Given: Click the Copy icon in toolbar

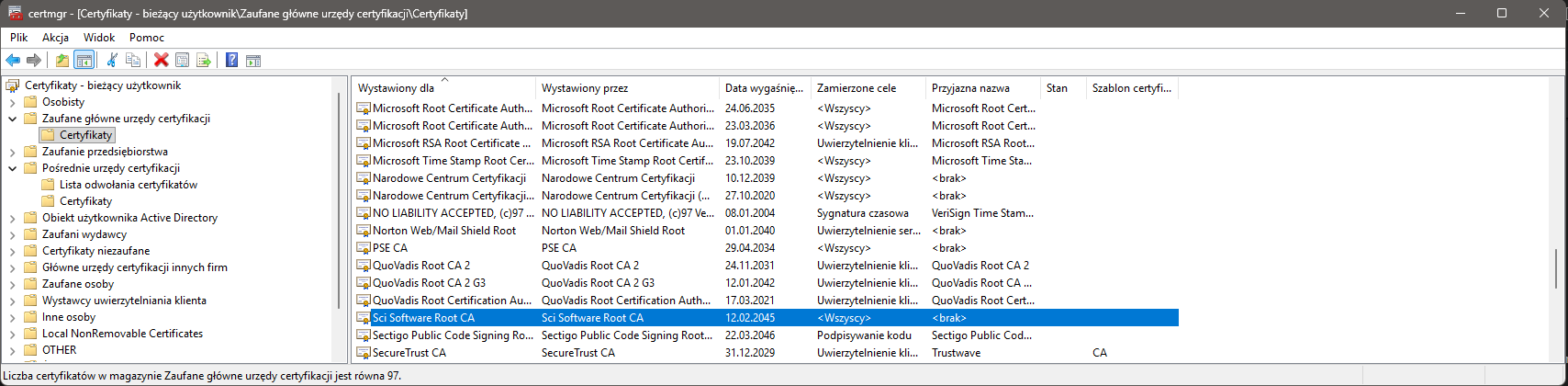Looking at the screenshot, I should coord(133,61).
